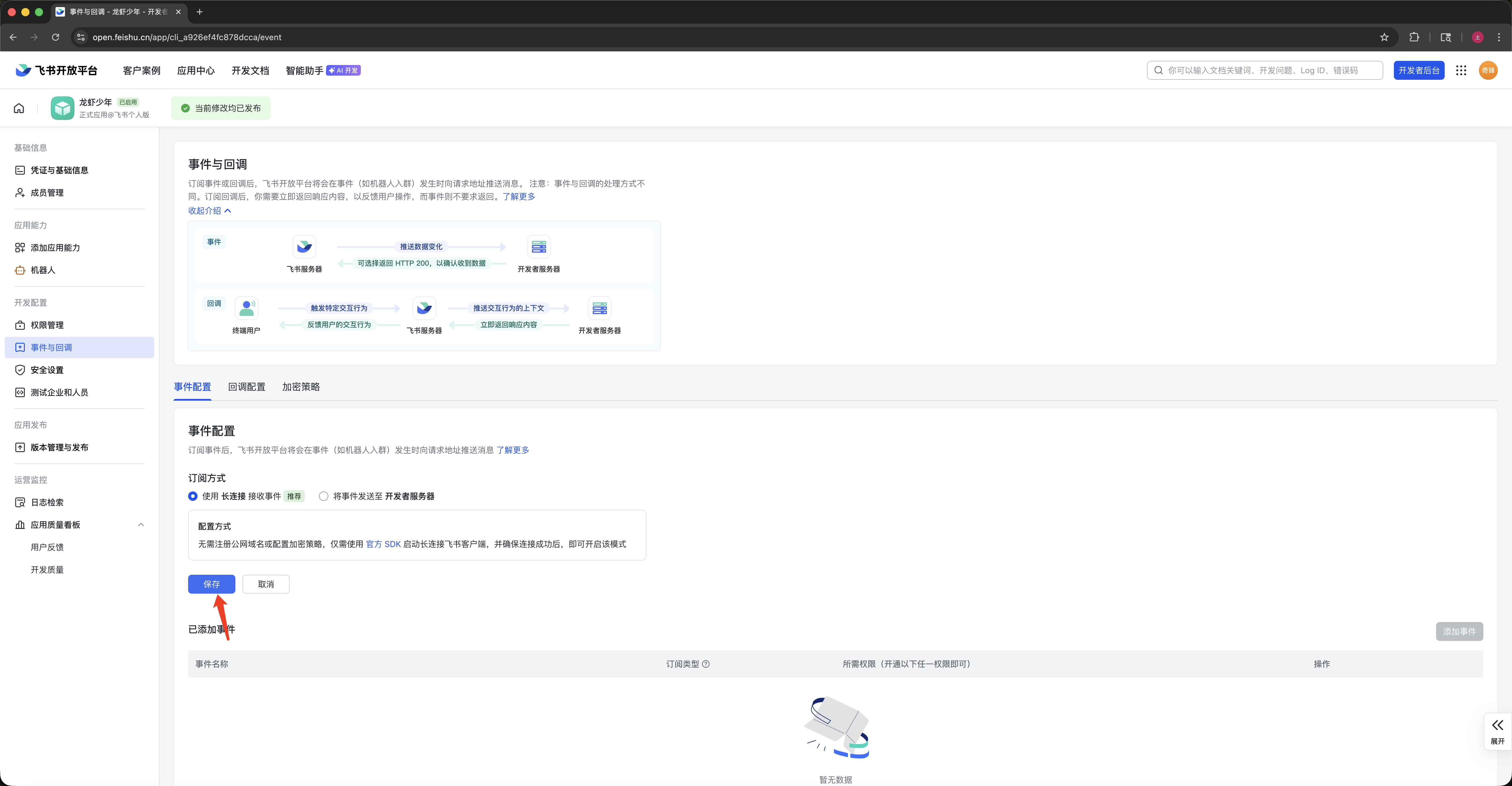Switch to the 回调配置 tab
The height and width of the screenshot is (786, 1512).
pos(247,386)
